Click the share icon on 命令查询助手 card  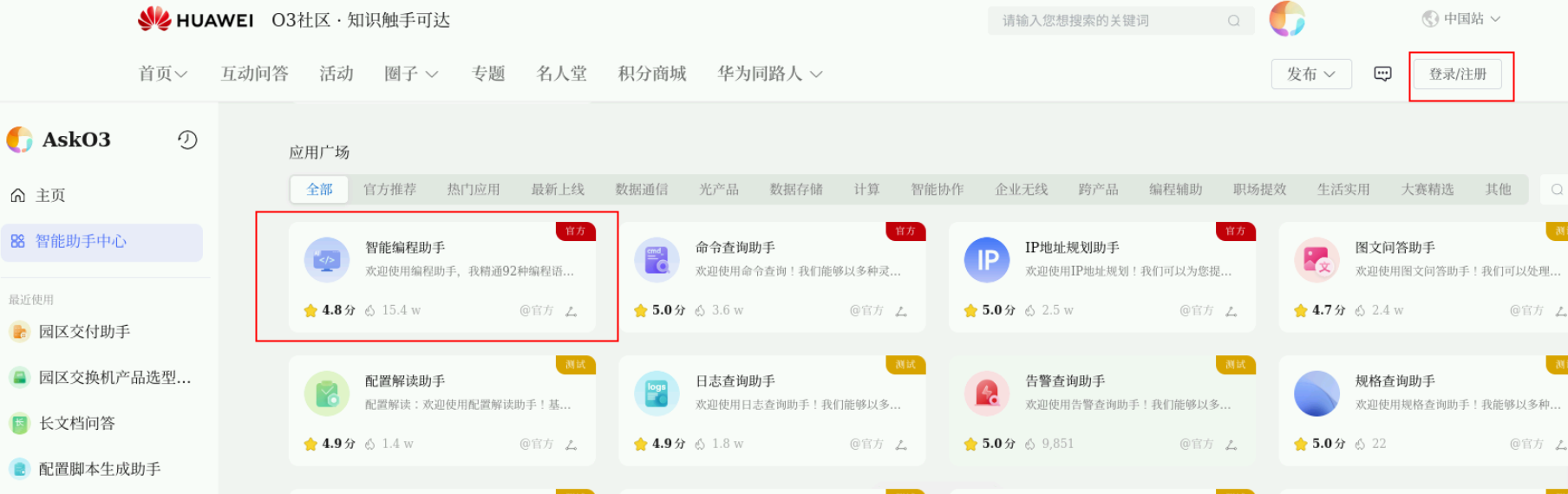point(901,310)
